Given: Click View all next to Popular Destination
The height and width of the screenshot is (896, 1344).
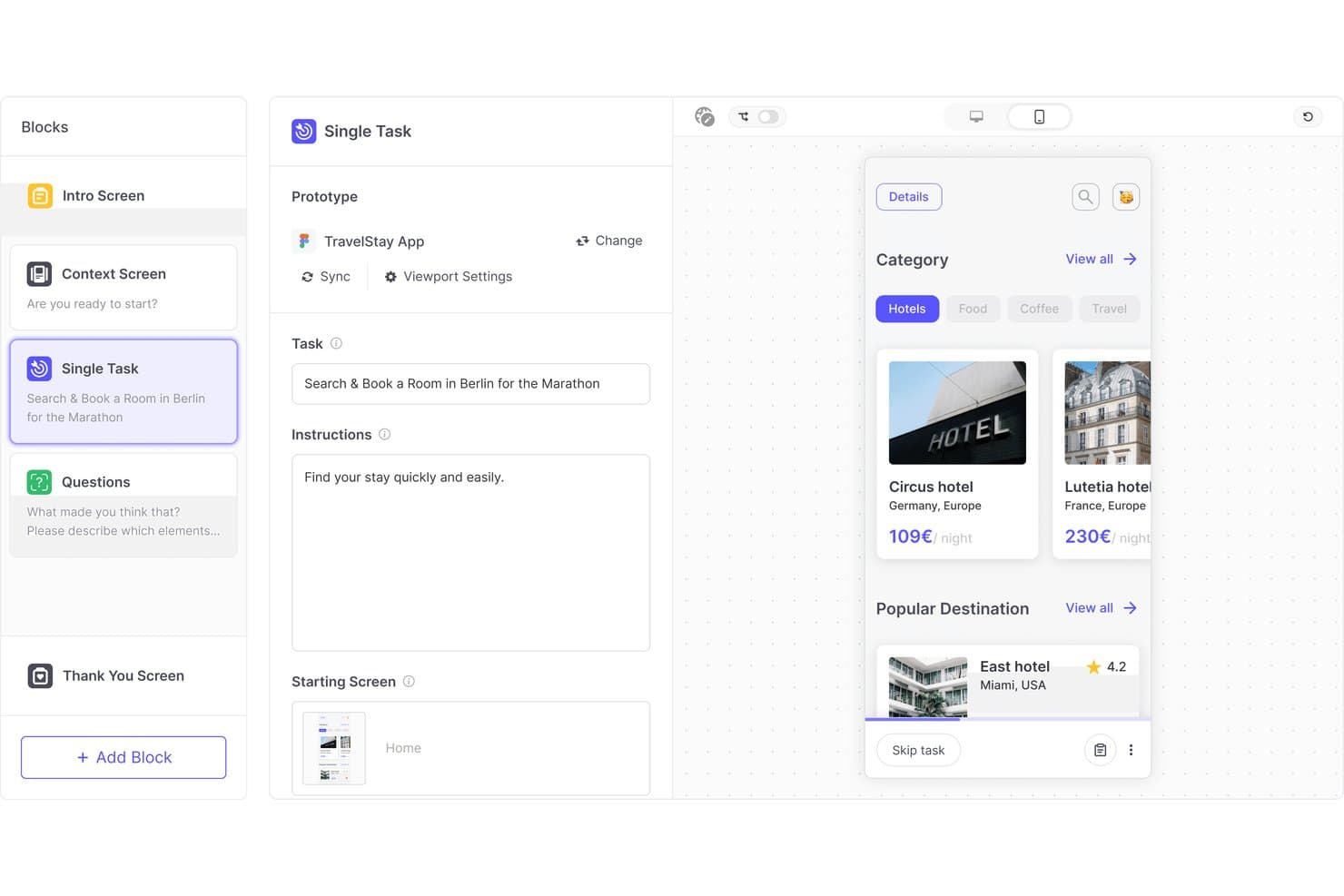Looking at the screenshot, I should 1101,608.
